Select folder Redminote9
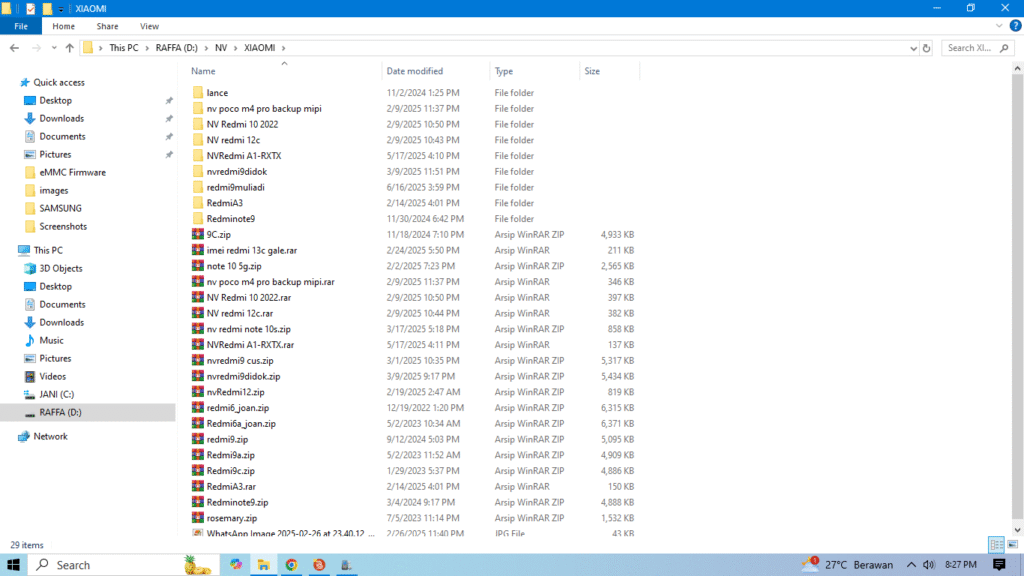 231,219
